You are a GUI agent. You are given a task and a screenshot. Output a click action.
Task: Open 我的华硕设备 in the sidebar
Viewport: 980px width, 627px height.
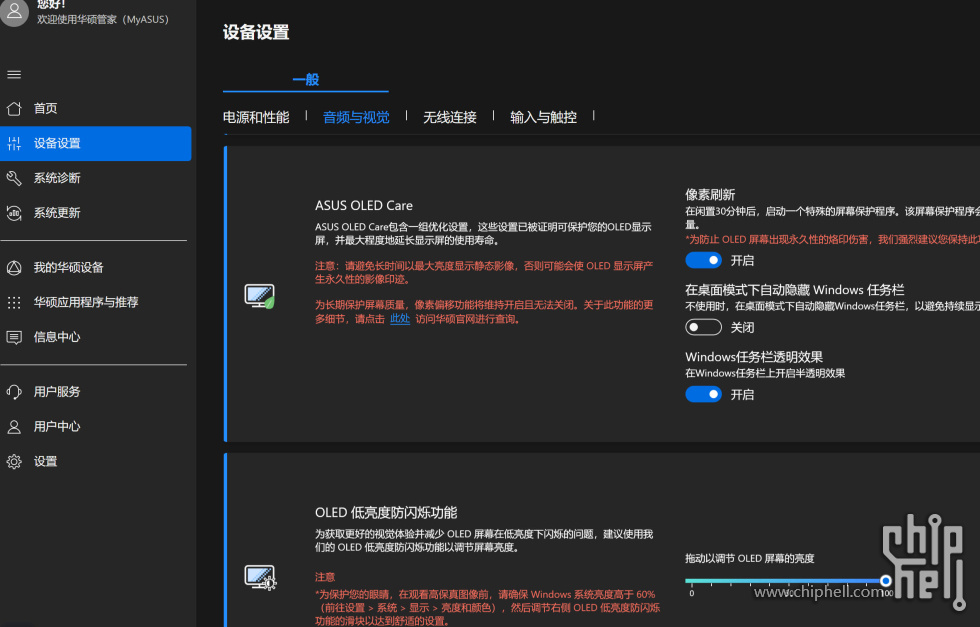click(96, 268)
